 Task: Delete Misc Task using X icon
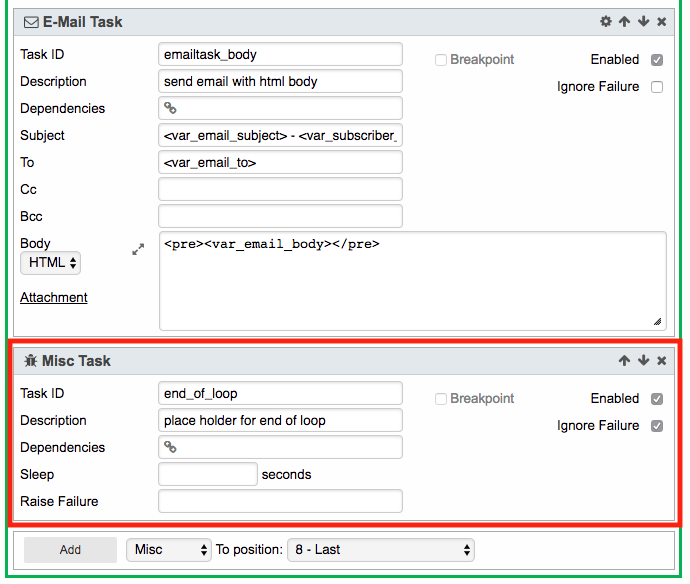pos(661,360)
